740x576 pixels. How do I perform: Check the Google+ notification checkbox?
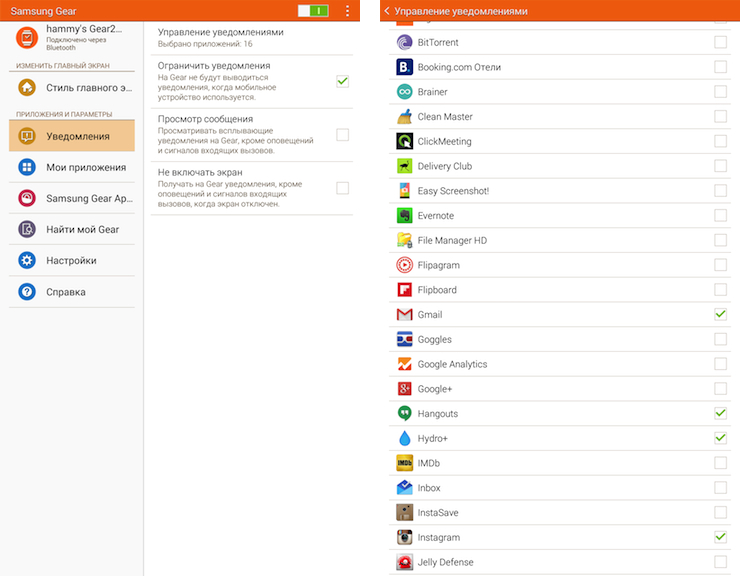click(x=720, y=389)
